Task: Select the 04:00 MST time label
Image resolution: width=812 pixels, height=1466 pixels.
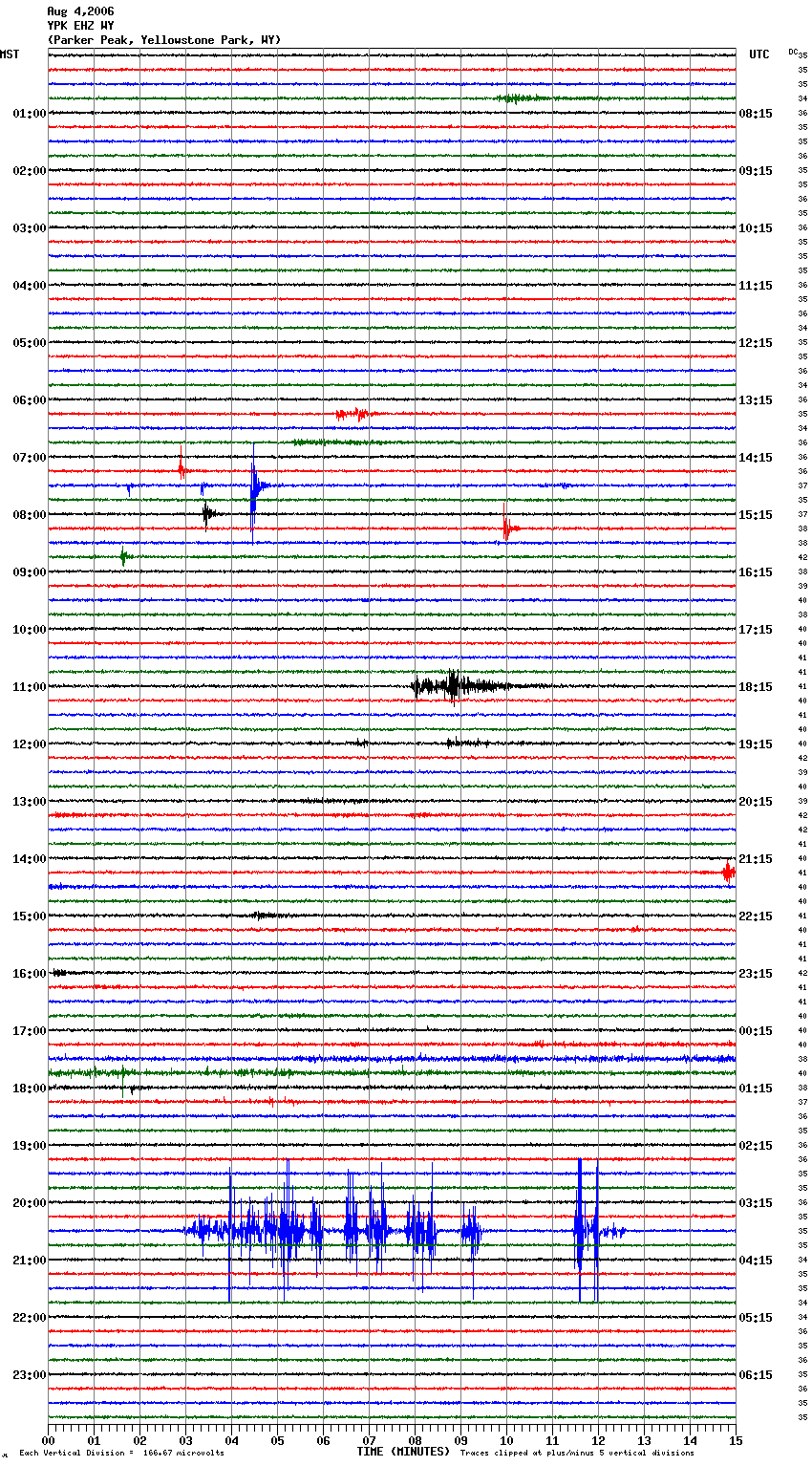Action: coord(29,286)
